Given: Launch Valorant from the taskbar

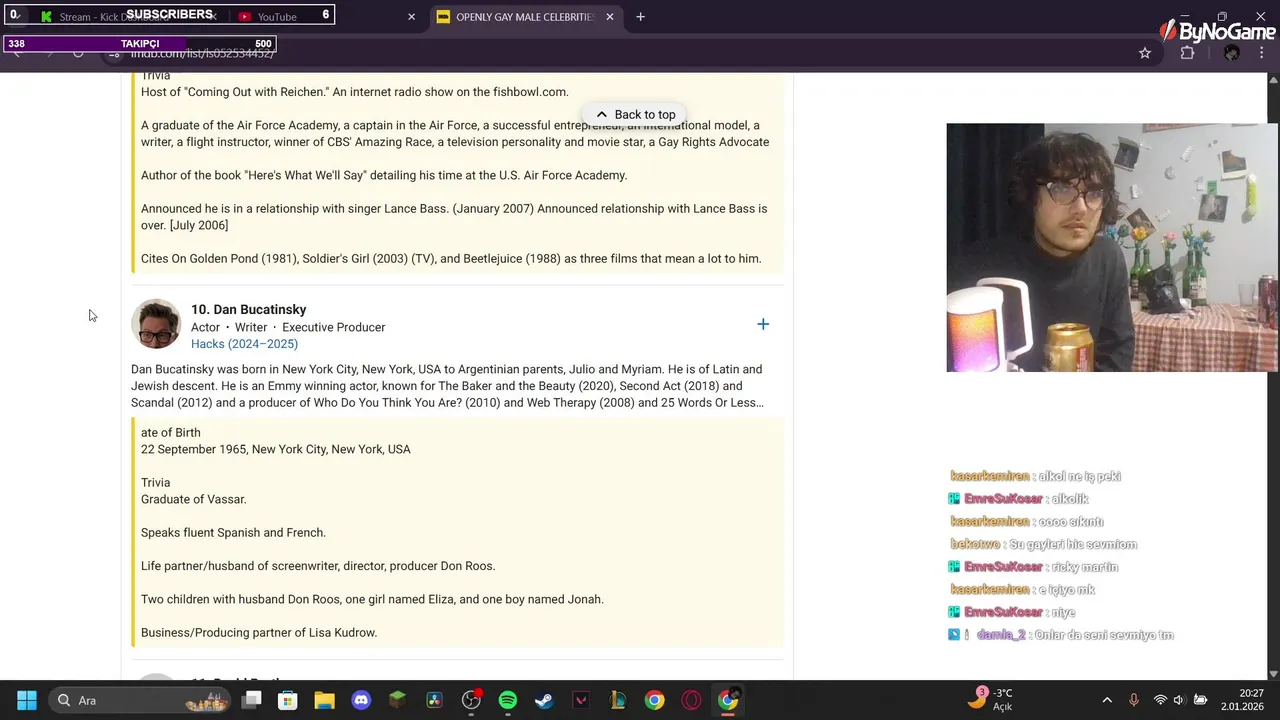Looking at the screenshot, I should click(x=581, y=700).
